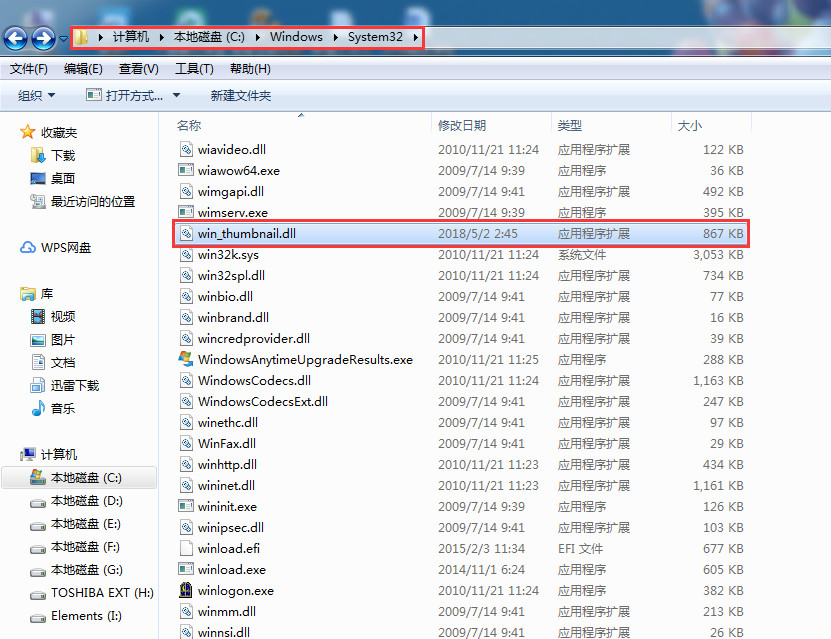
Task: Sort by the 名称 column header
Action: 189,126
